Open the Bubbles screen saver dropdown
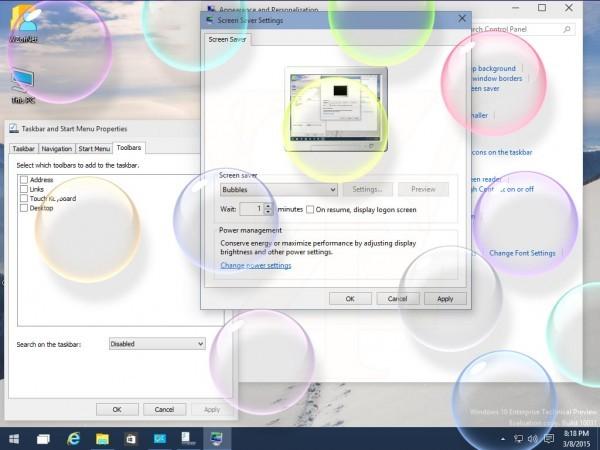 pyautogui.click(x=279, y=189)
